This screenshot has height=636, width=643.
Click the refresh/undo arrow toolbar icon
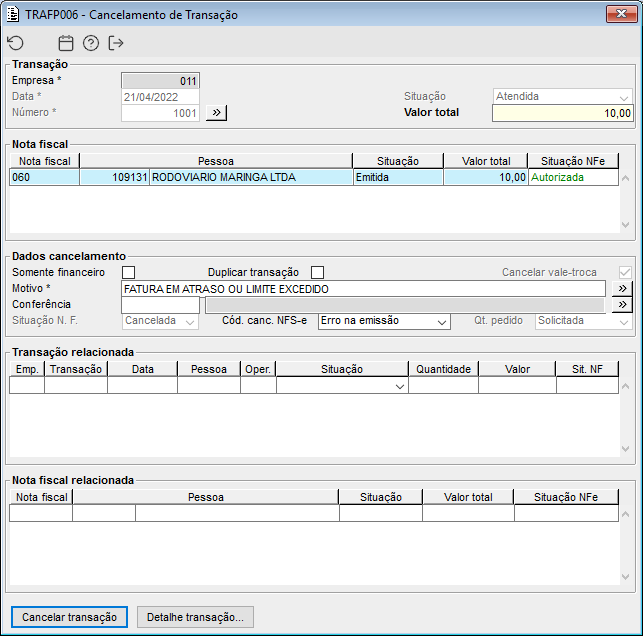[x=16, y=43]
